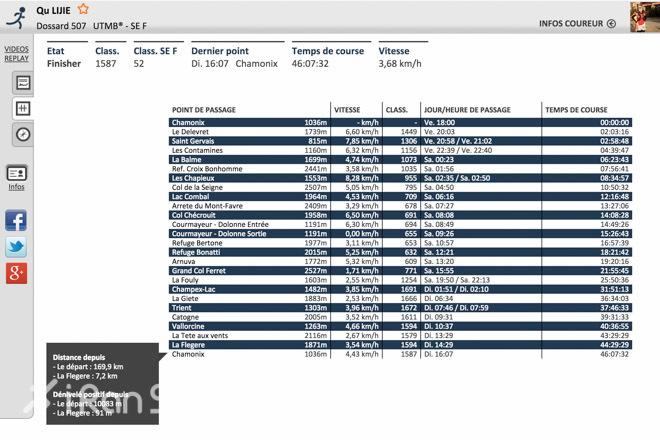This screenshot has width=660, height=440.
Task: Open the VIDEOS REPLAY link
Action: [x=16, y=53]
